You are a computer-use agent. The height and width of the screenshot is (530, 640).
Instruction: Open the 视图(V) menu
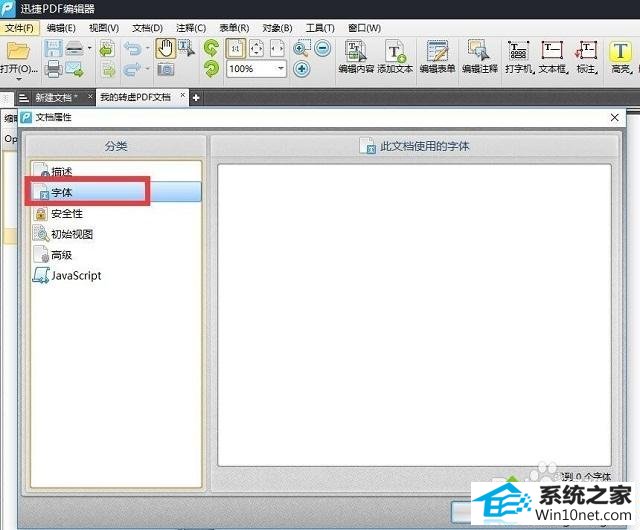point(104,28)
